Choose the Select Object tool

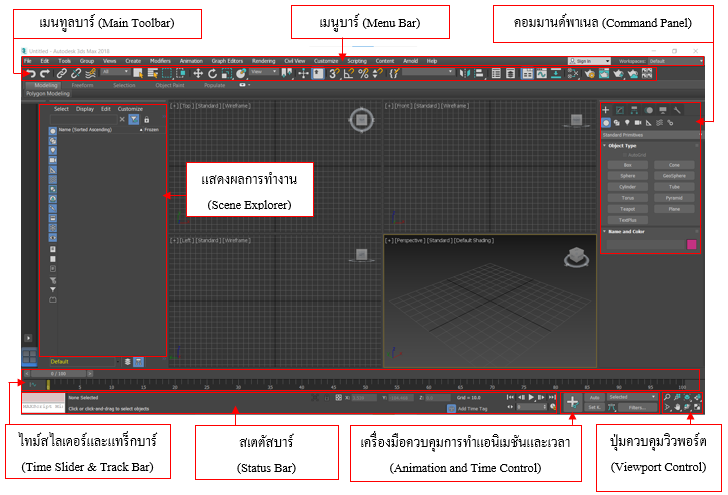[x=138, y=73]
